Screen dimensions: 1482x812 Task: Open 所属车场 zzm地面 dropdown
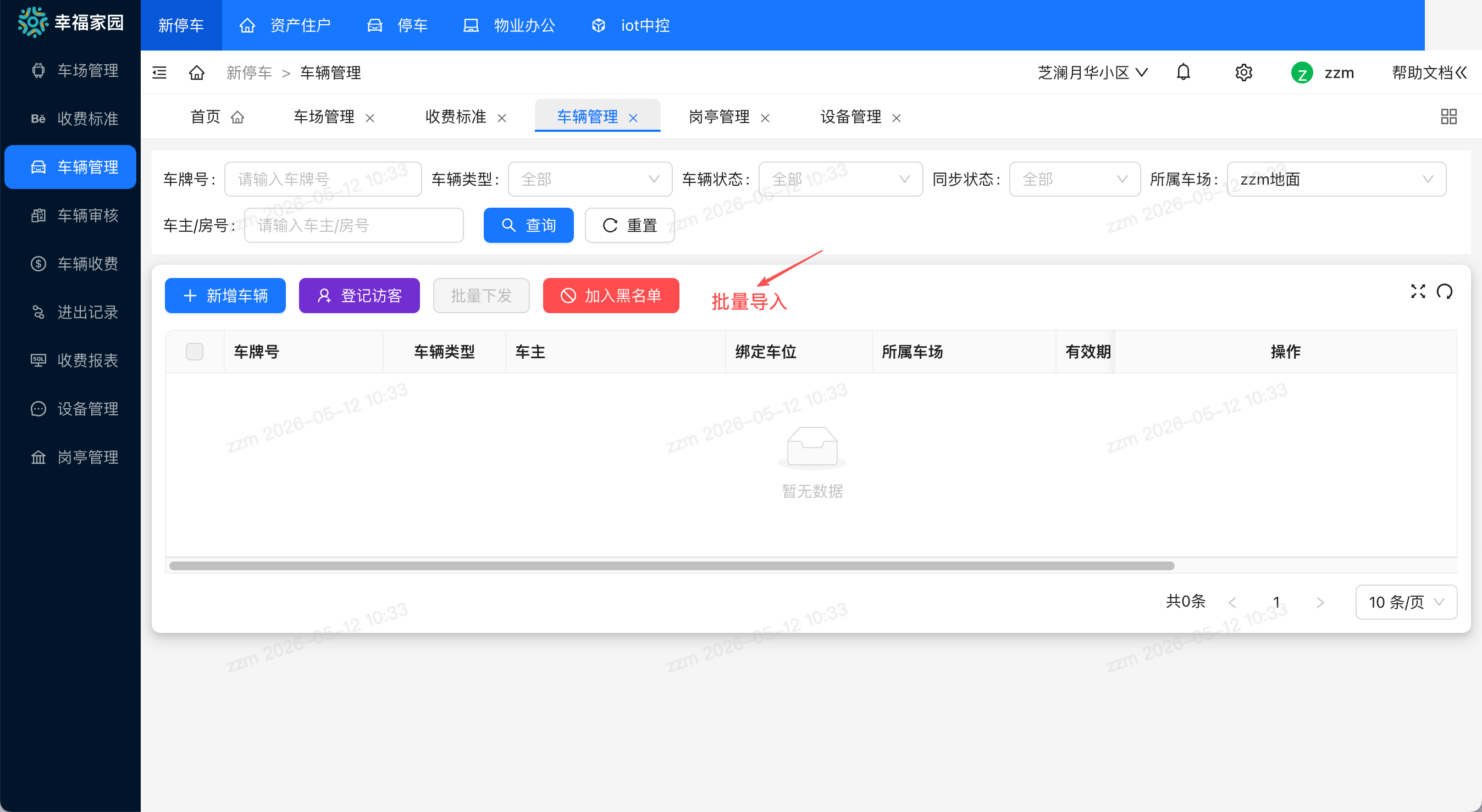pyautogui.click(x=1336, y=180)
